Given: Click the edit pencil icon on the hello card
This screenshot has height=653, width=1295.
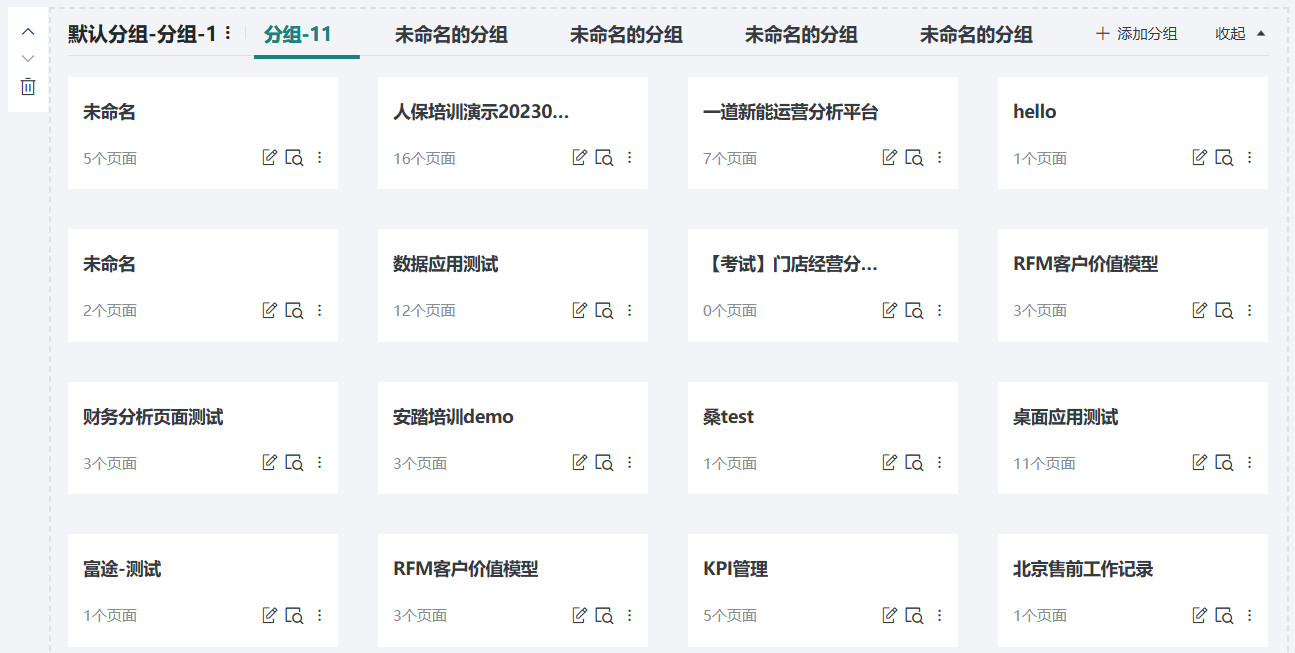Looking at the screenshot, I should [1199, 157].
